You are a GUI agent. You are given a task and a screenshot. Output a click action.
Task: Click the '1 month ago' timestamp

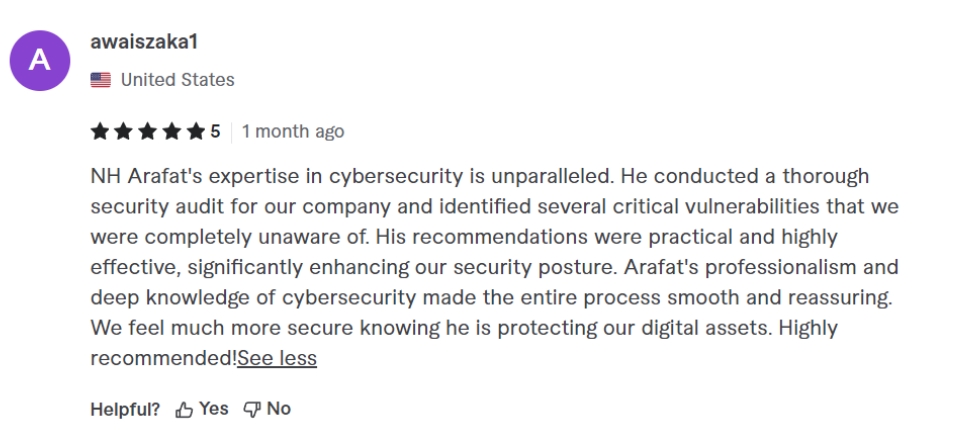click(292, 131)
